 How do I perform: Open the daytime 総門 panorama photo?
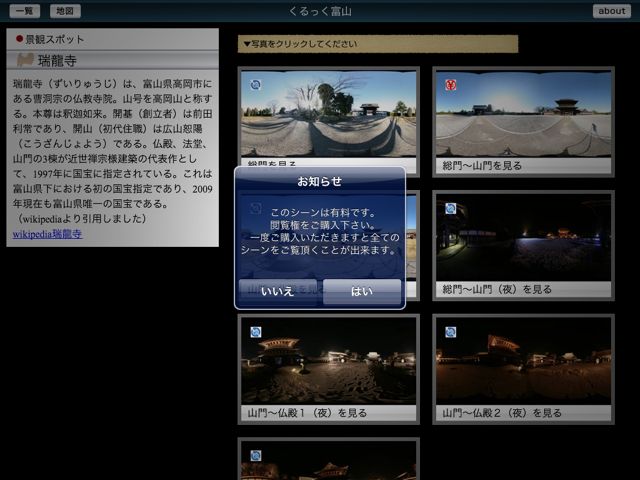[x=329, y=113]
